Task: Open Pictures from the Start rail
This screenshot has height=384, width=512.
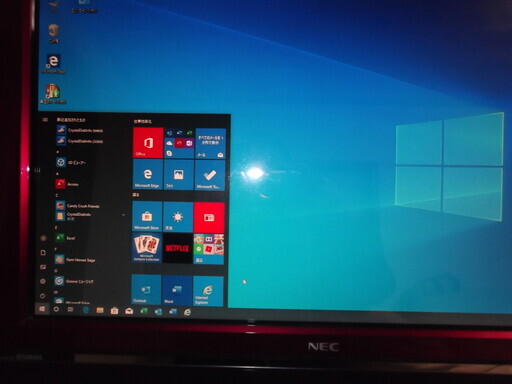Action: pos(43,267)
